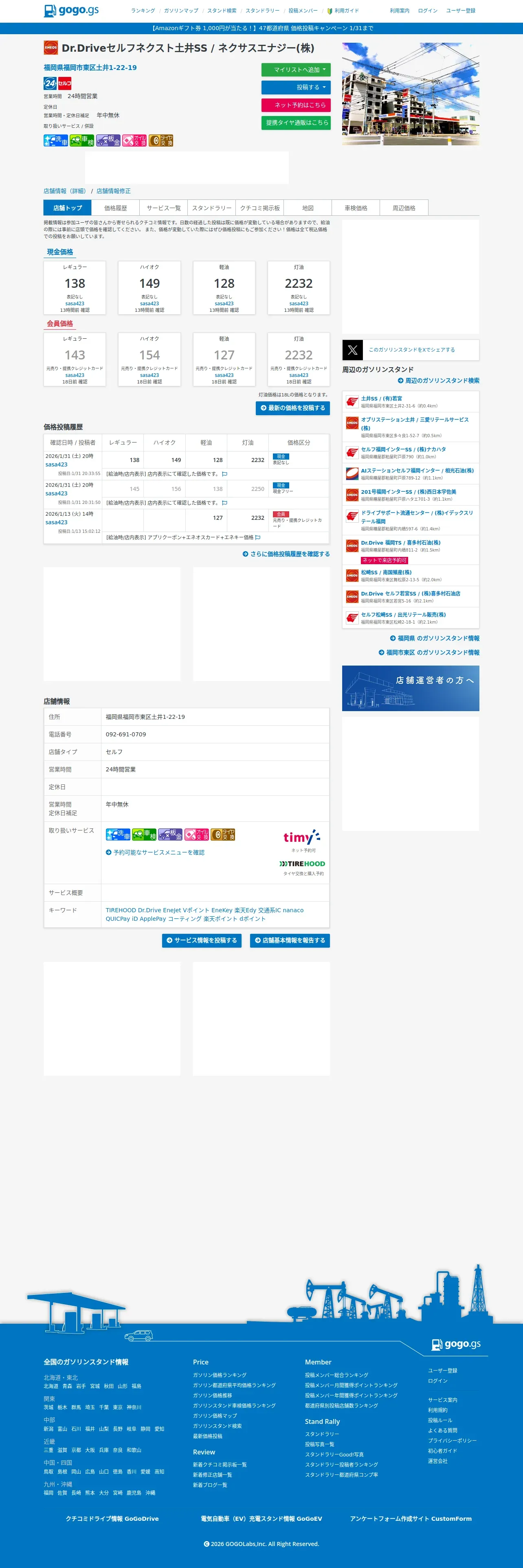Open クチコミ掲示板 tab
The width and height of the screenshot is (523, 1568).
[x=259, y=208]
